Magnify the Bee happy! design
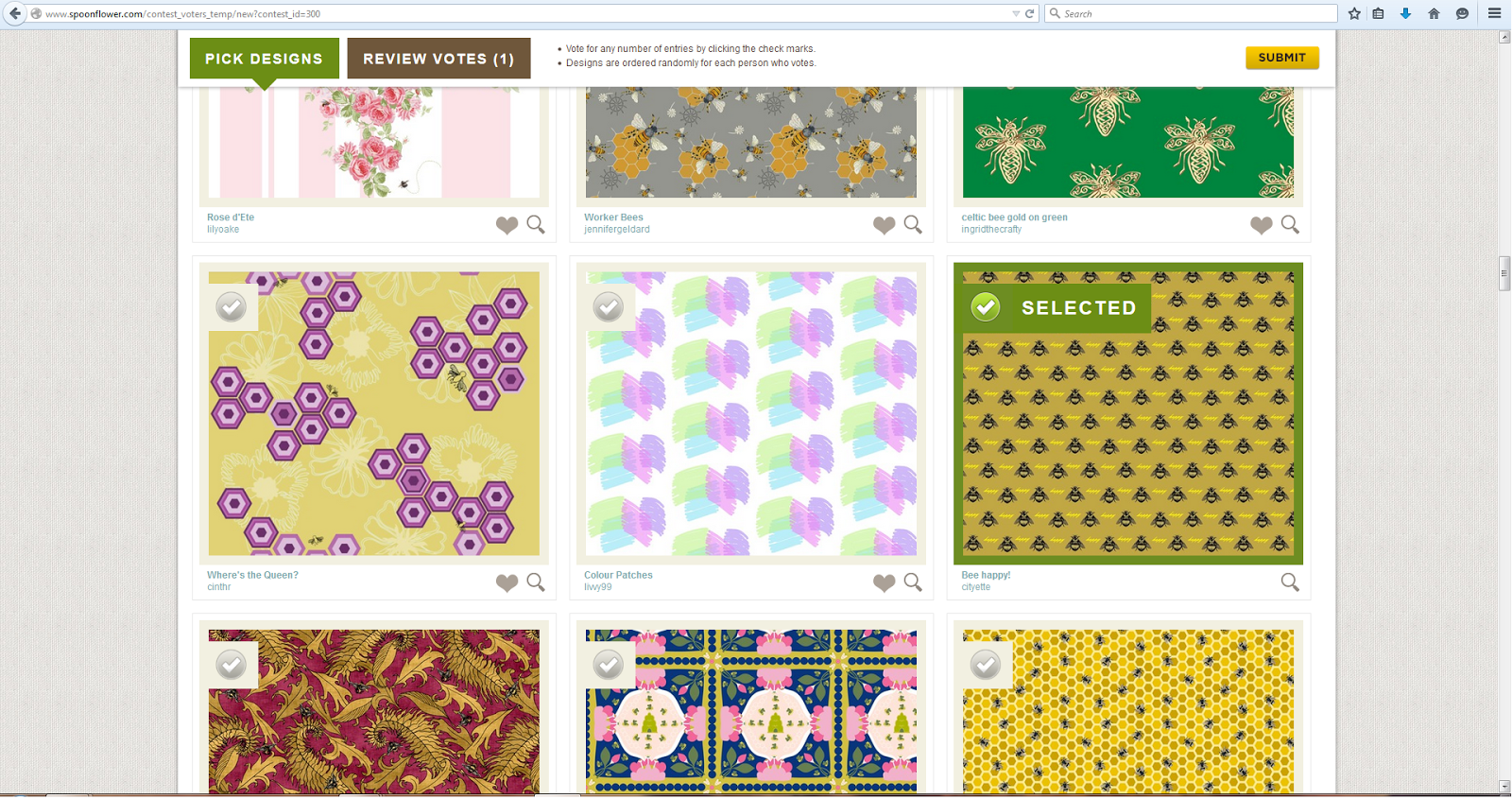This screenshot has width=1512, height=799. pyautogui.click(x=1290, y=582)
